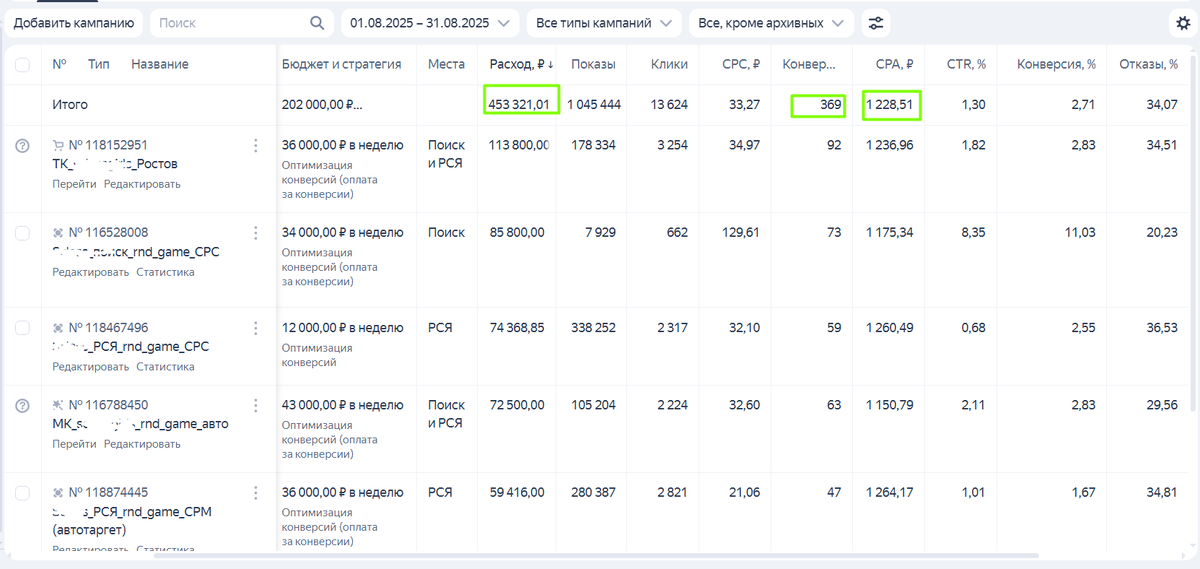The width and height of the screenshot is (1200, 569).
Task: Click the type icon of campaign 116788450
Action: click(58, 405)
